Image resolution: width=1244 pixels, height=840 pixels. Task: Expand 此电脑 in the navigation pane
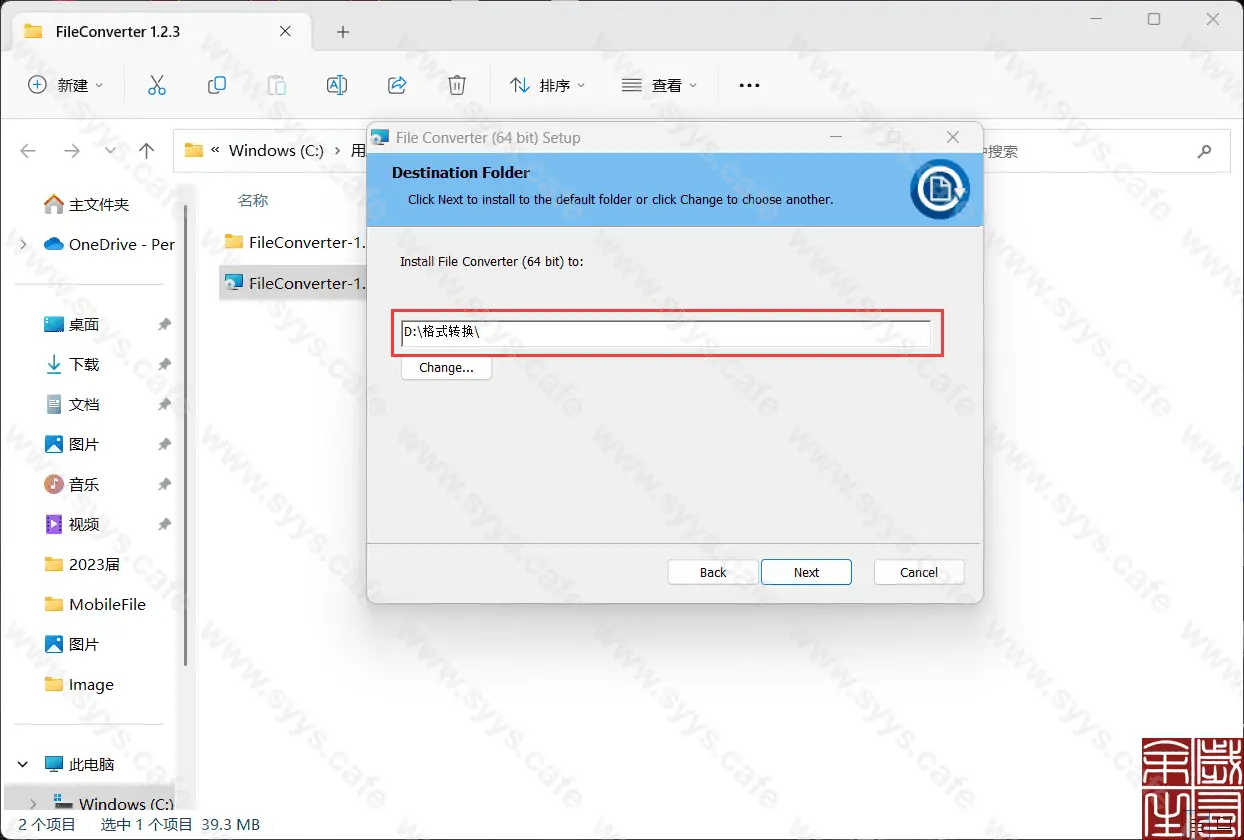pyautogui.click(x=22, y=764)
